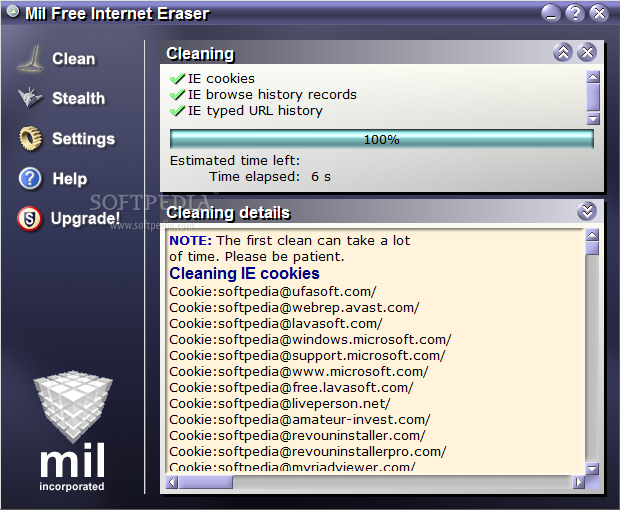Open the Stealth section

point(79,98)
